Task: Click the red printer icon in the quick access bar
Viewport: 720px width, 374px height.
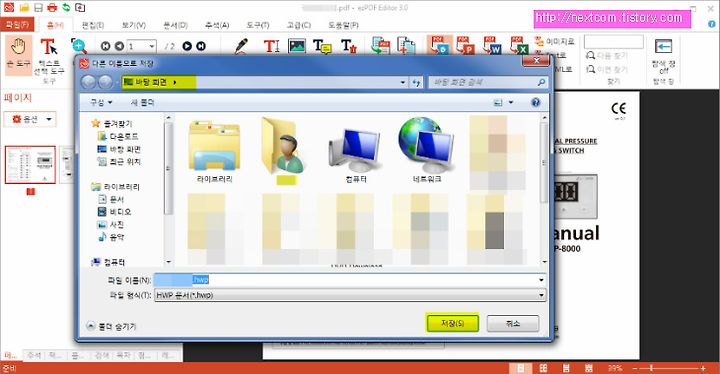Action: [52, 7]
